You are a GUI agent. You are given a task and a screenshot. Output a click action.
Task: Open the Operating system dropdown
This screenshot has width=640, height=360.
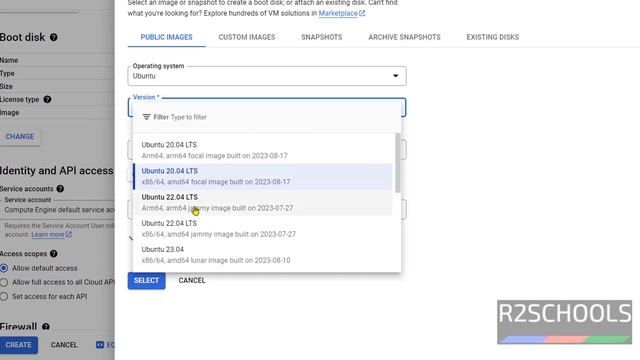267,76
